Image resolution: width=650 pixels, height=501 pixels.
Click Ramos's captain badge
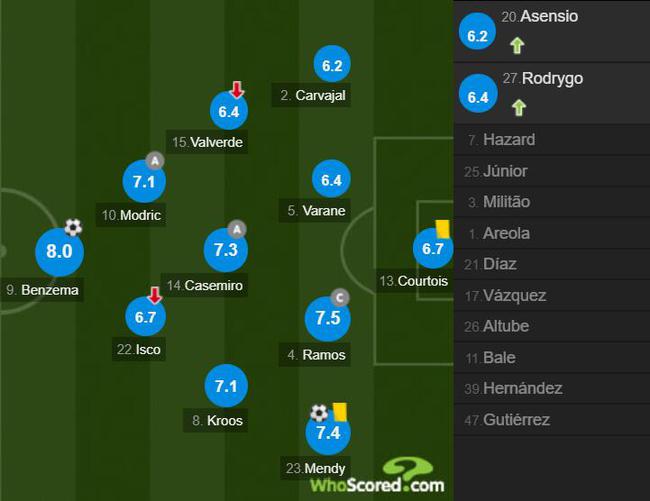[x=340, y=298]
